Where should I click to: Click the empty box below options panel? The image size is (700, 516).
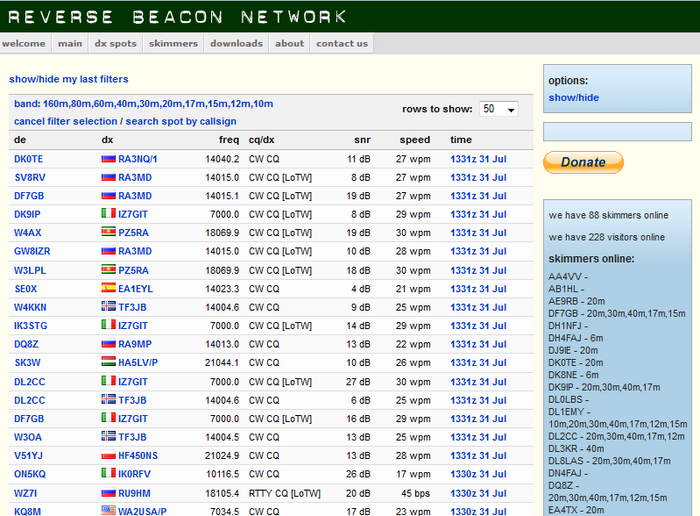pyautogui.click(x=617, y=132)
